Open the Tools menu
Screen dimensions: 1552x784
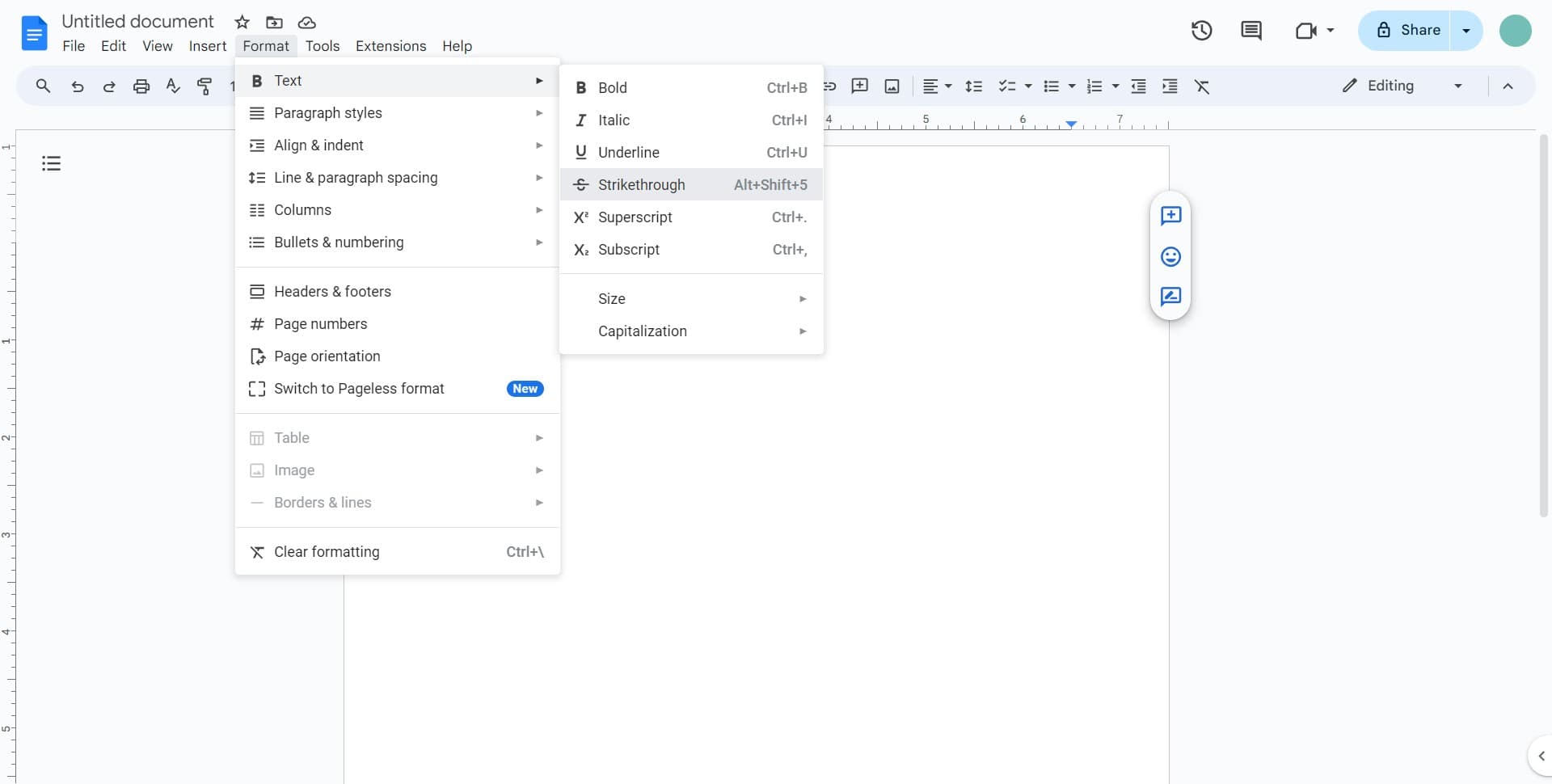click(323, 46)
